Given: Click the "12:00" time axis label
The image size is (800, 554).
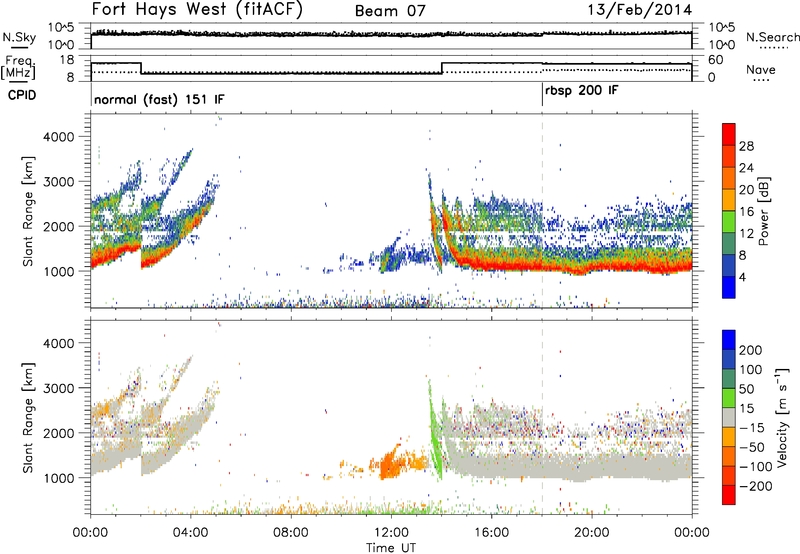Looking at the screenshot, I should click(391, 533).
